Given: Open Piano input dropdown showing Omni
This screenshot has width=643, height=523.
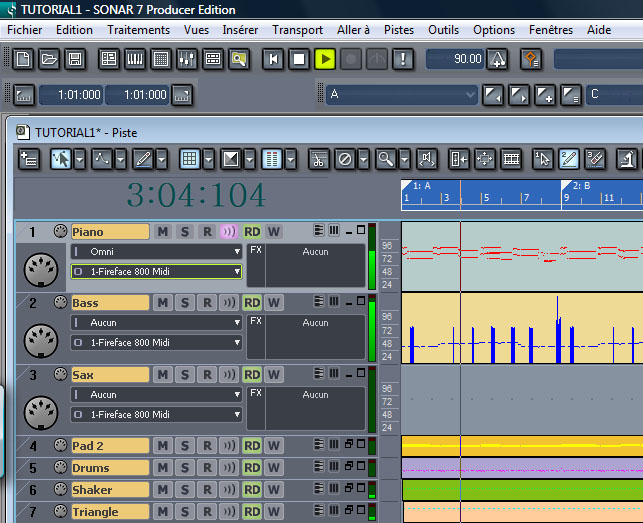Looking at the screenshot, I should click(156, 251).
